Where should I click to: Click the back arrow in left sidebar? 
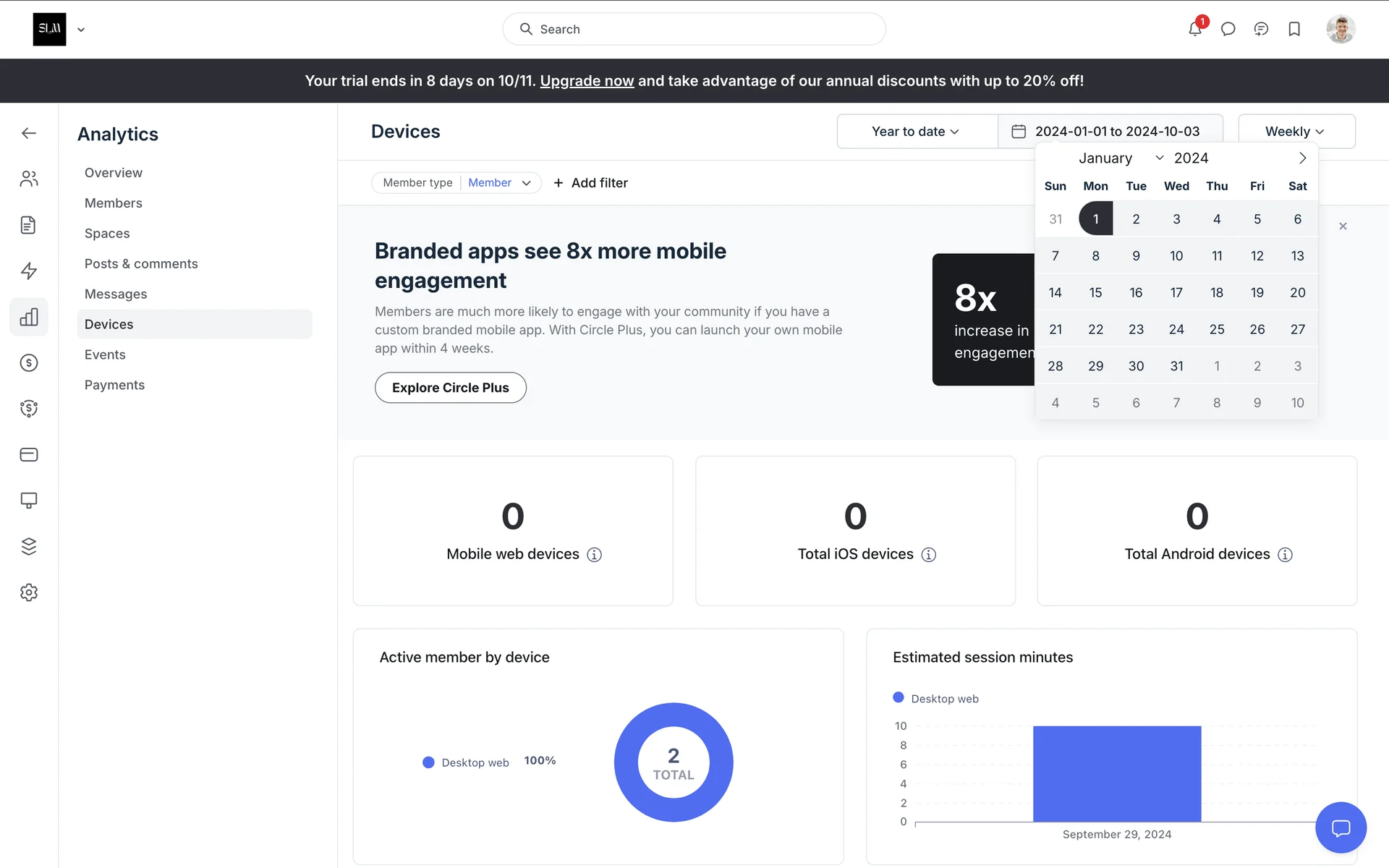coord(29,133)
